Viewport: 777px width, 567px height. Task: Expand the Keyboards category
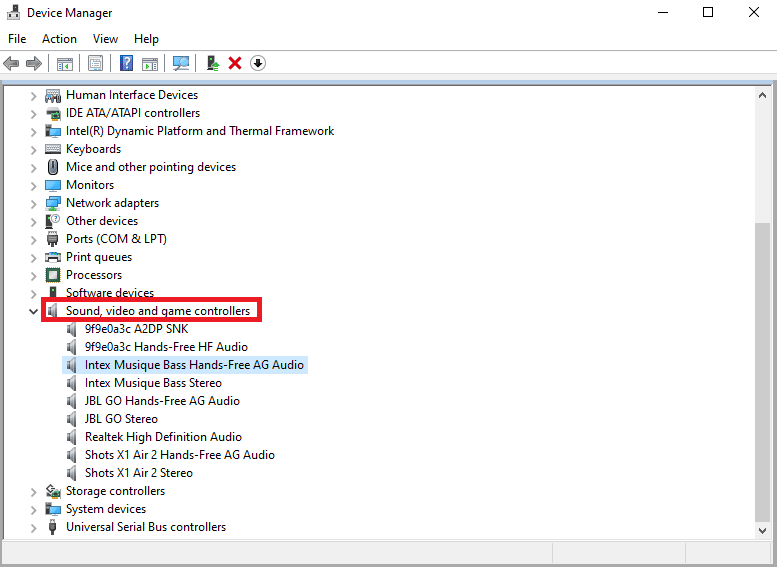click(33, 149)
